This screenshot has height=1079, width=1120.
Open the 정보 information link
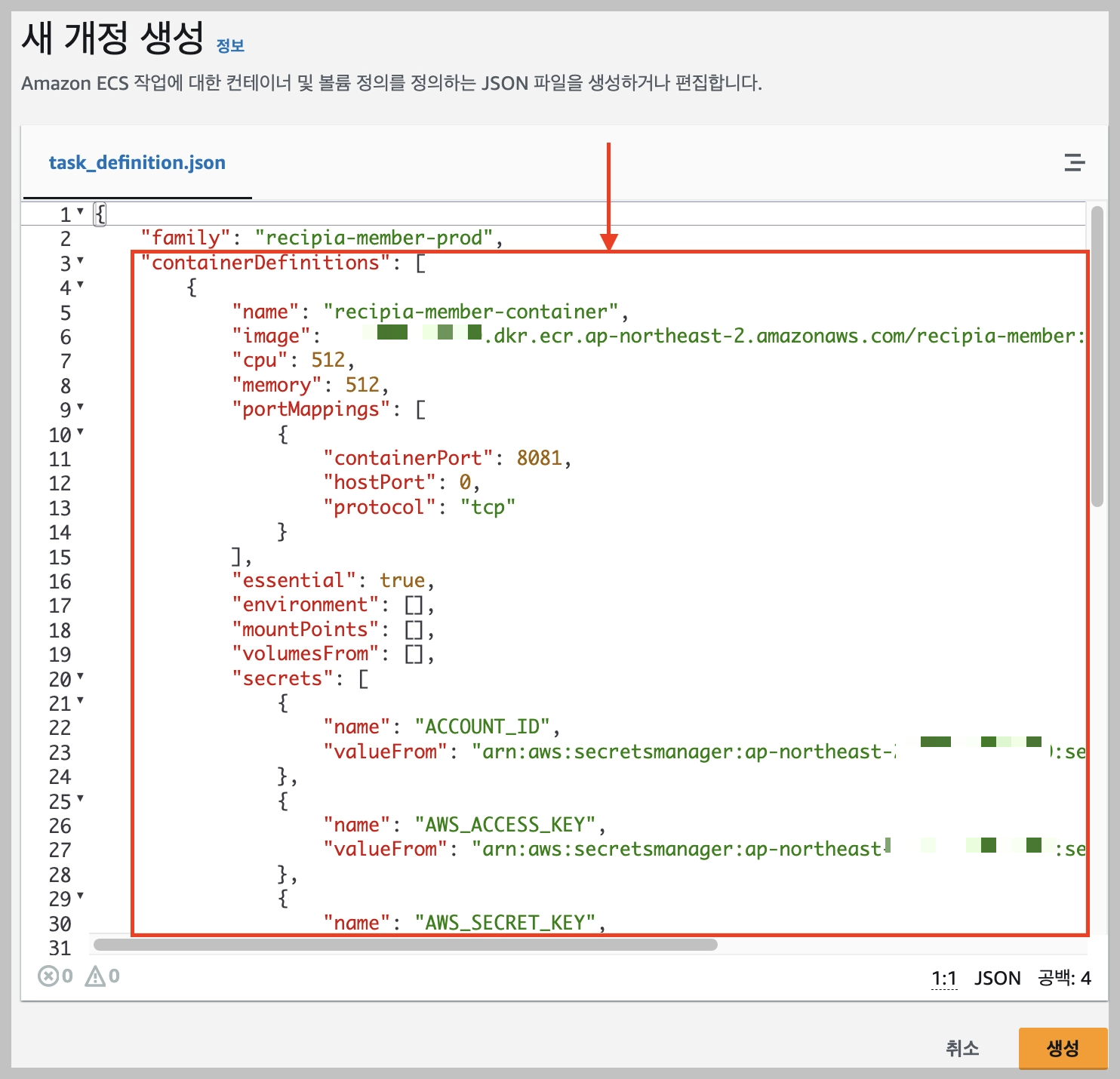(x=229, y=46)
